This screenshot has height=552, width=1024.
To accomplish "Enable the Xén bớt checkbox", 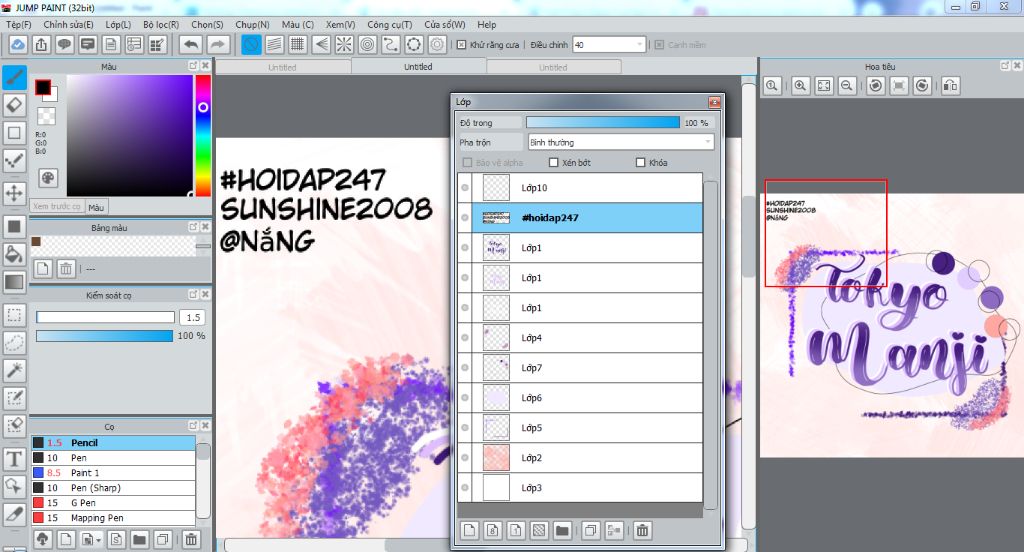I will point(554,163).
